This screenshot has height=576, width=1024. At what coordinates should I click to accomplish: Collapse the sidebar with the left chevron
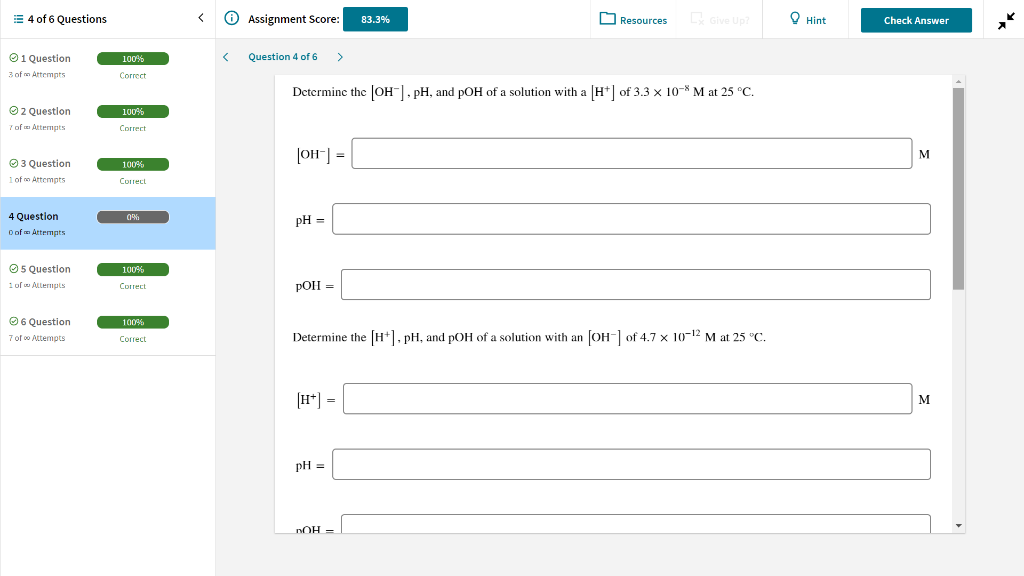click(200, 17)
